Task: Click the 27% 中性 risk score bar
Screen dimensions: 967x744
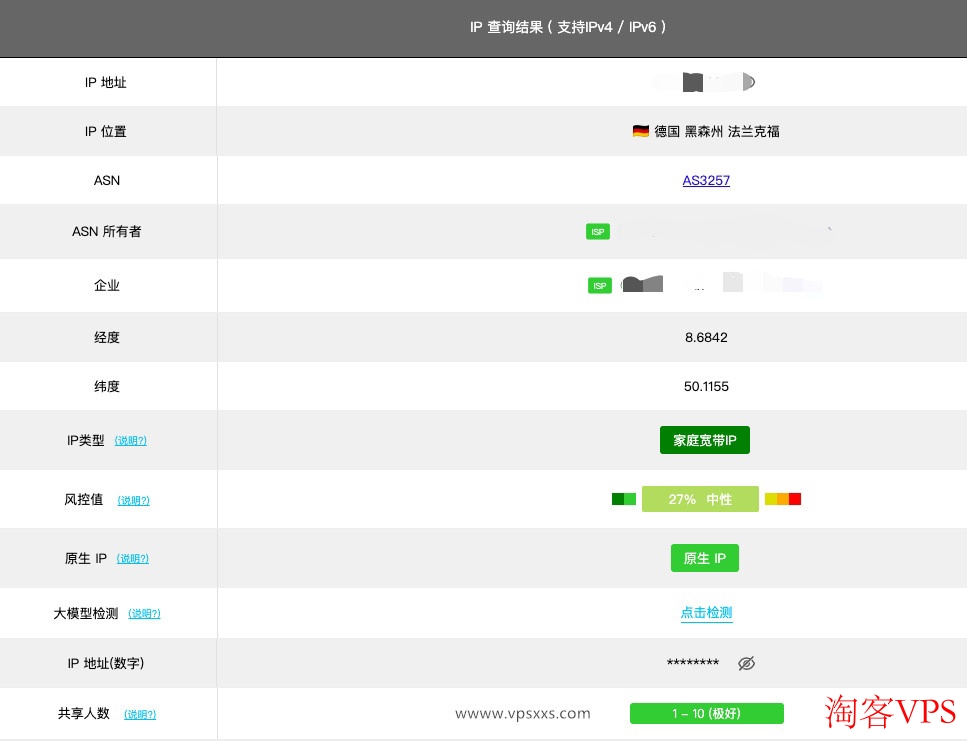Action: pos(700,499)
